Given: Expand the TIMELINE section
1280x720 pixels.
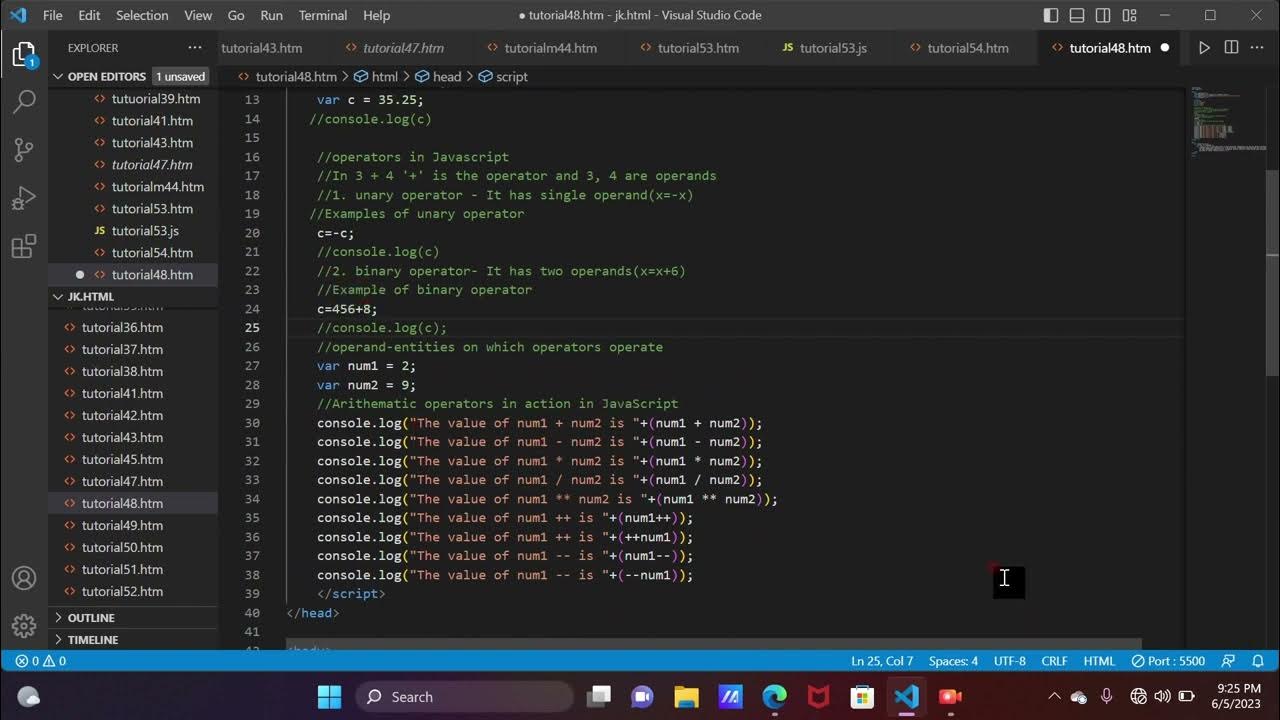Looking at the screenshot, I should [x=92, y=640].
